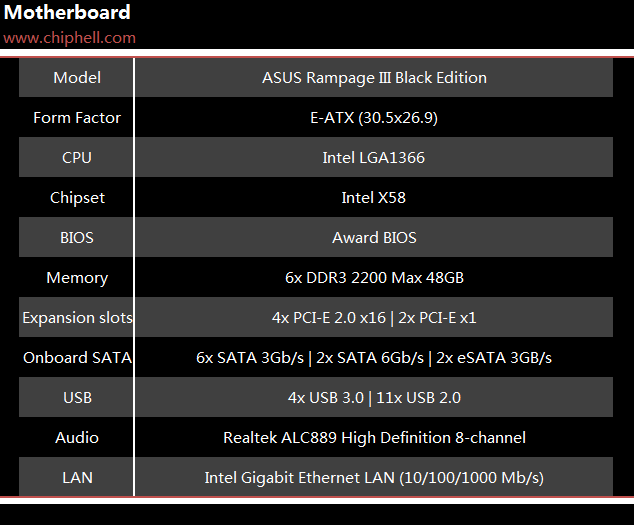634x525 pixels.
Task: Click the Intel X58 value
Action: click(374, 198)
